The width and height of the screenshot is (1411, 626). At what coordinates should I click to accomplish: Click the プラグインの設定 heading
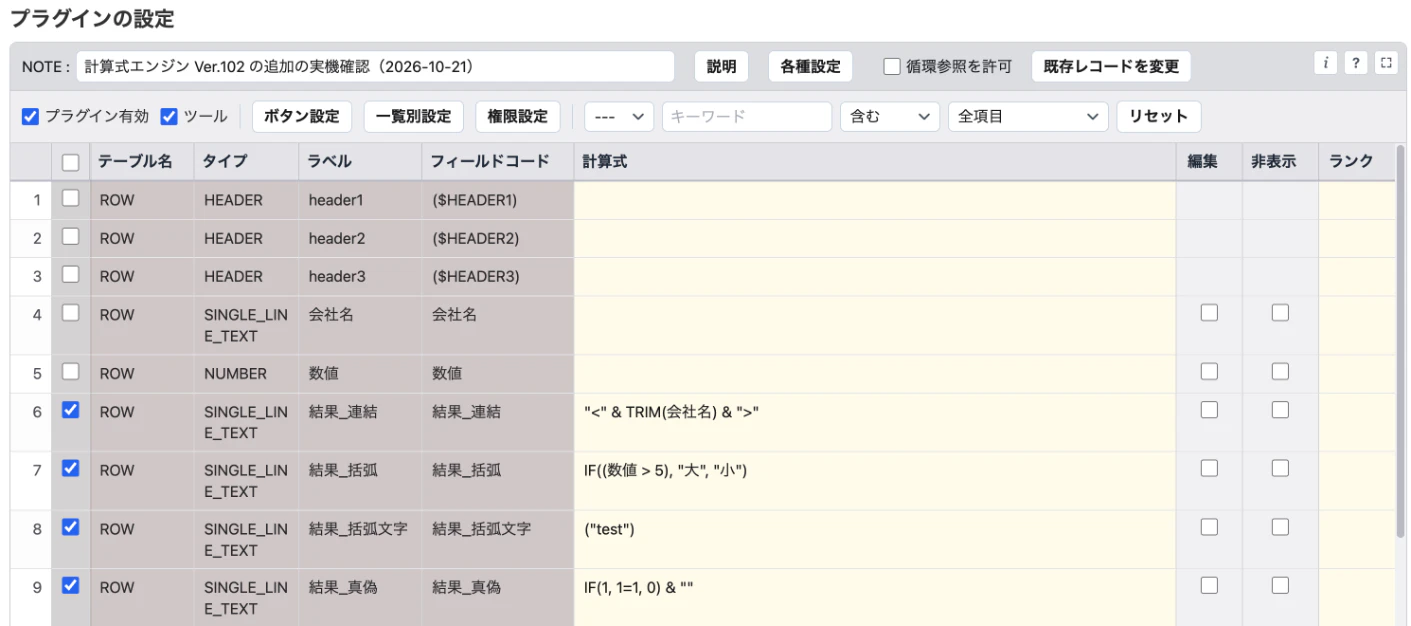(92, 18)
